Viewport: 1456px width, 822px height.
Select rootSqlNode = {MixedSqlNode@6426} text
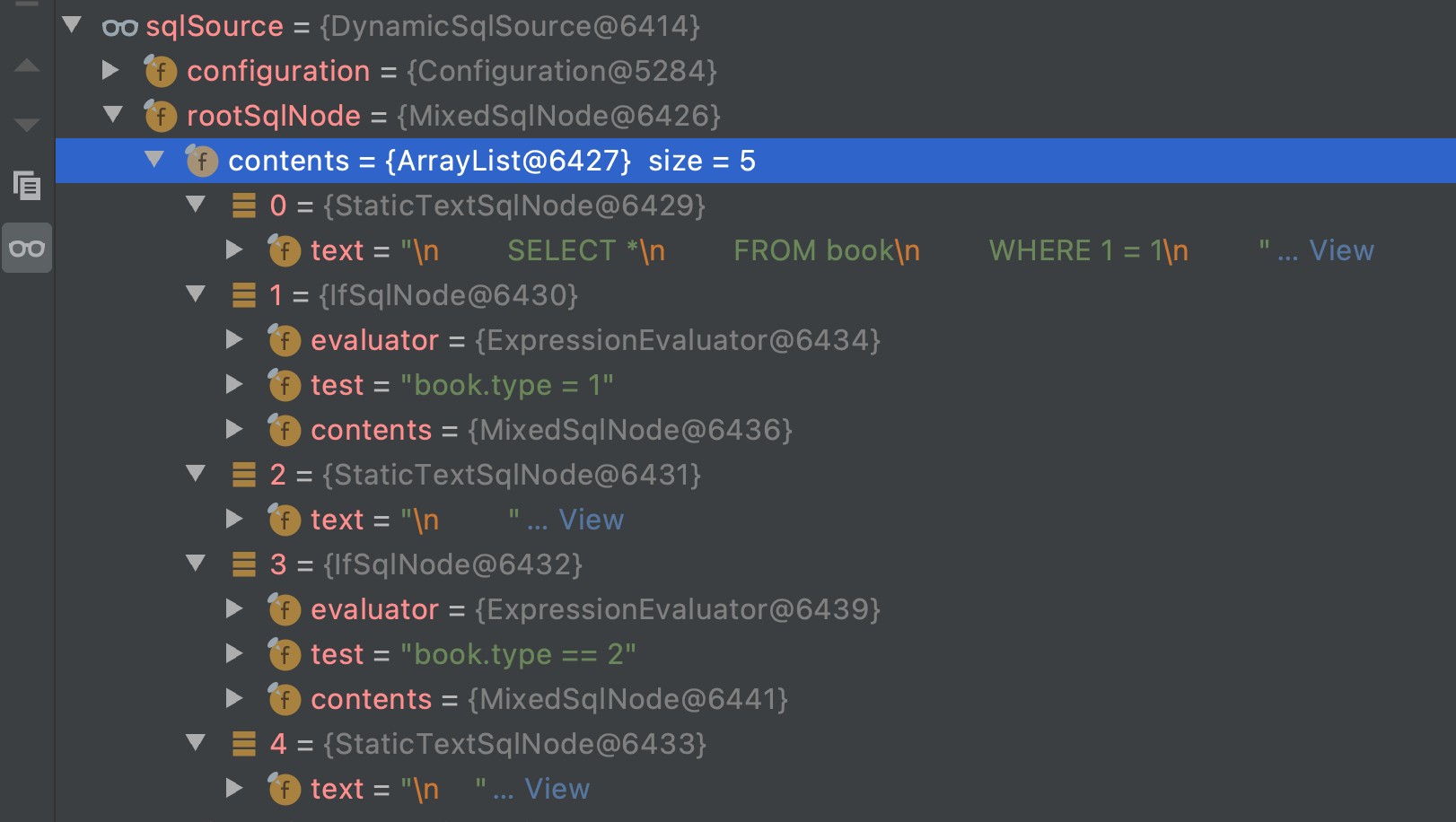(x=454, y=116)
